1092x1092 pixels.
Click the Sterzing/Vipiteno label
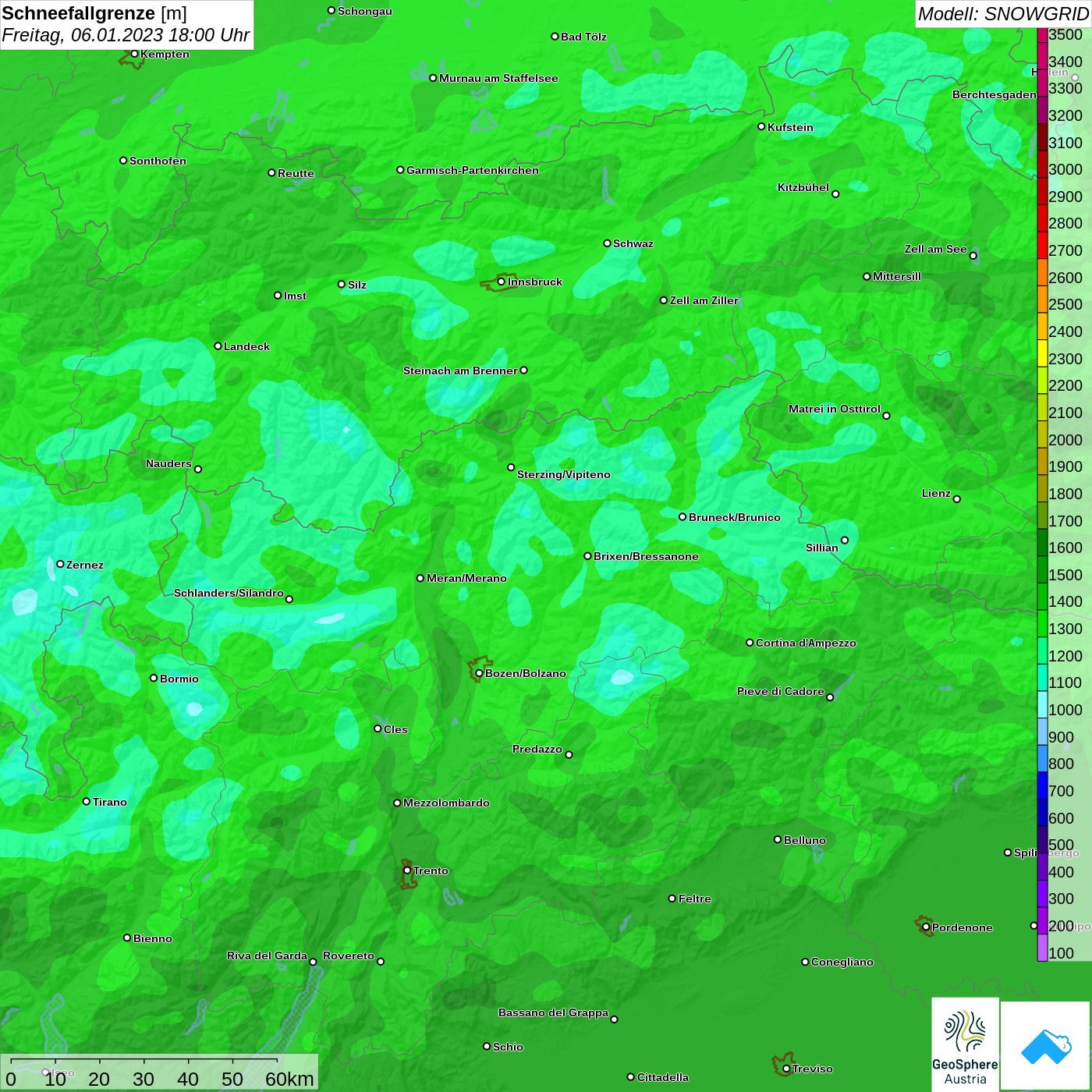coord(564,474)
